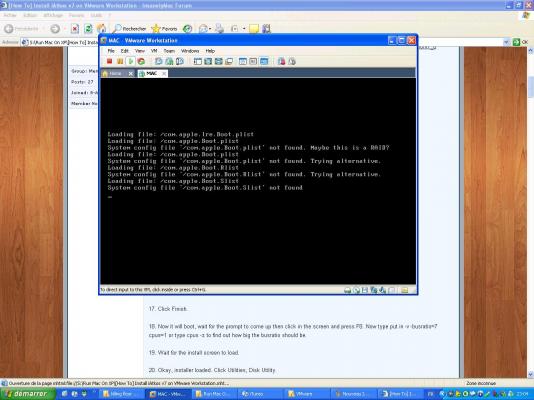Screen dimensions: 534x400
Task: Click the last grey icon in the VMware toolbar
Action: tap(292, 61)
